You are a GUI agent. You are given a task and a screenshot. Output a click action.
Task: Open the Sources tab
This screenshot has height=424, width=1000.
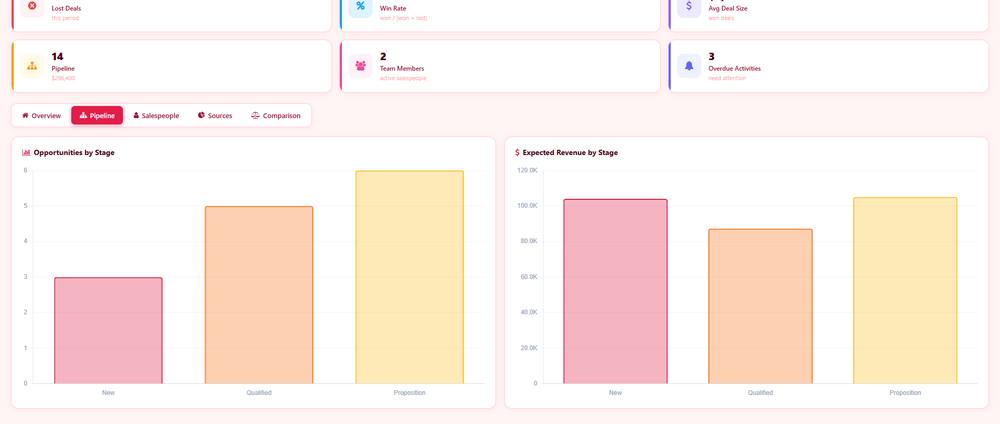[x=215, y=115]
